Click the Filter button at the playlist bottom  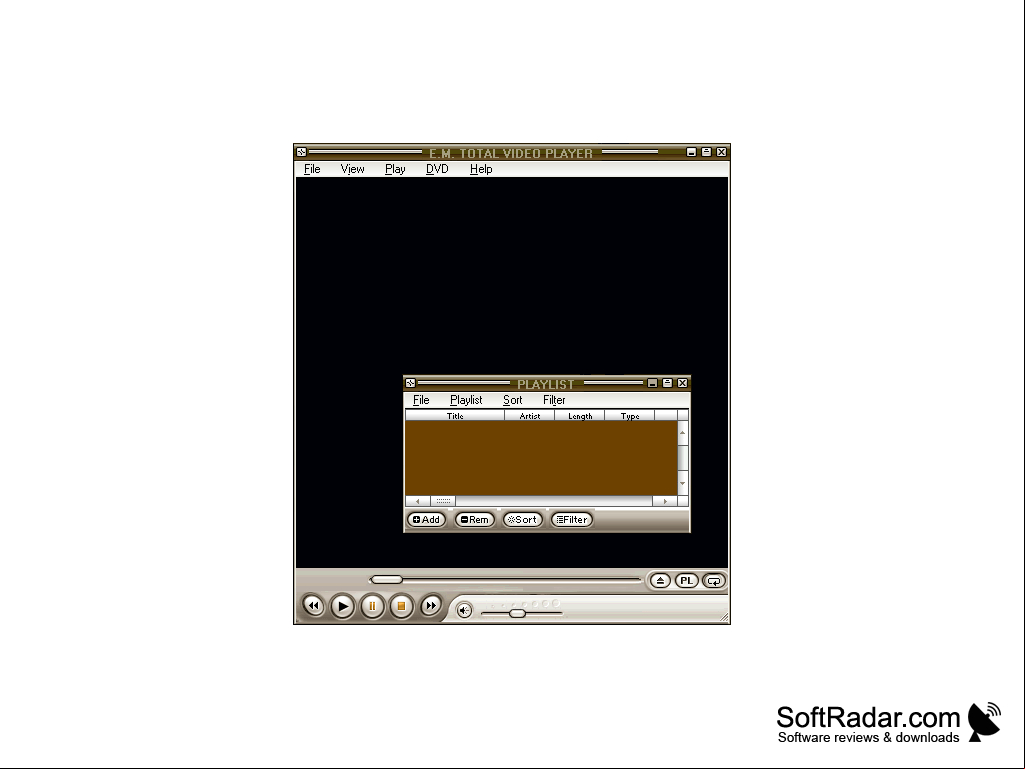pyautogui.click(x=572, y=519)
